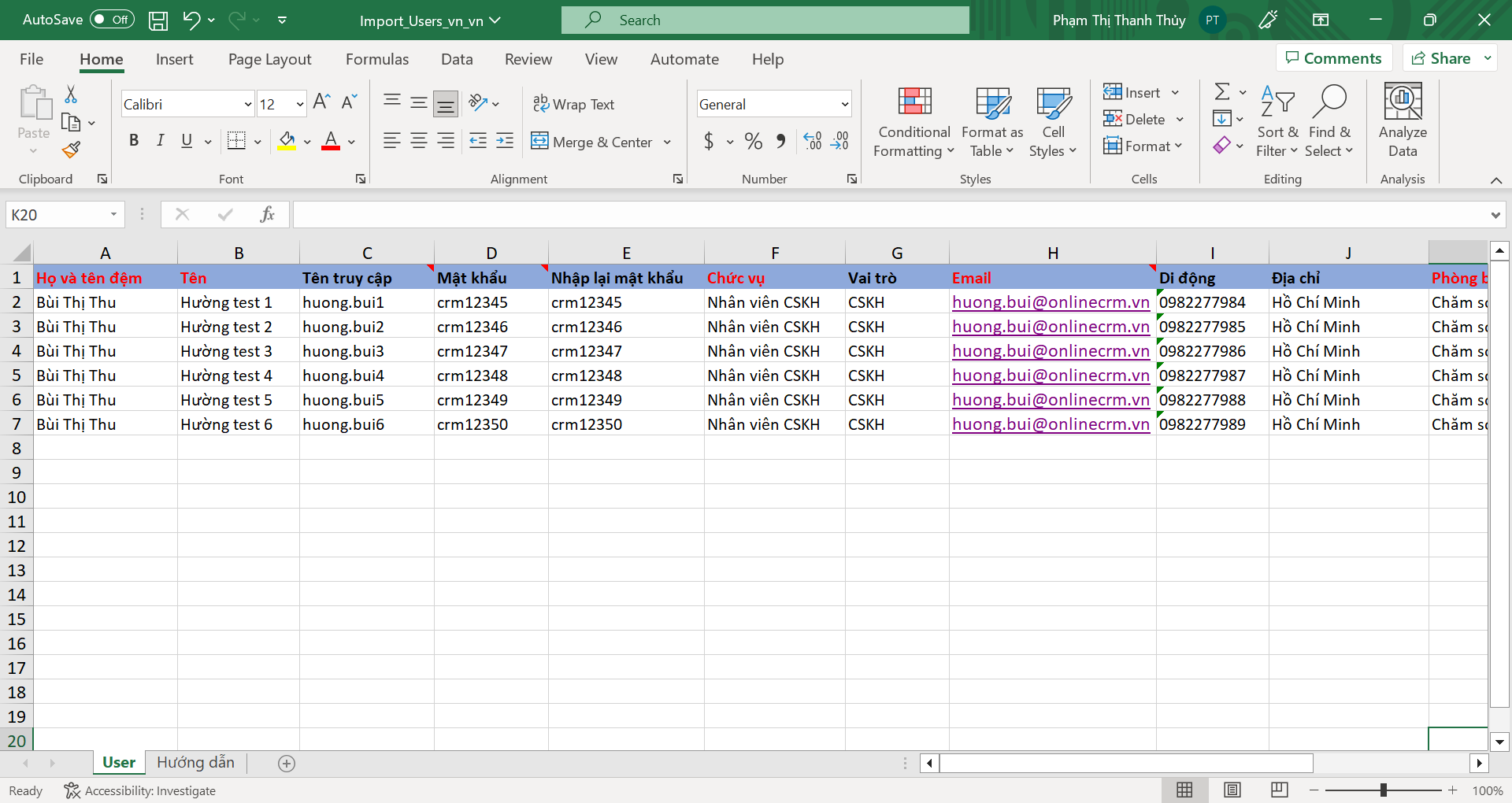Viewport: 1512px width, 803px height.
Task: Apply bold formatting
Action: click(133, 141)
